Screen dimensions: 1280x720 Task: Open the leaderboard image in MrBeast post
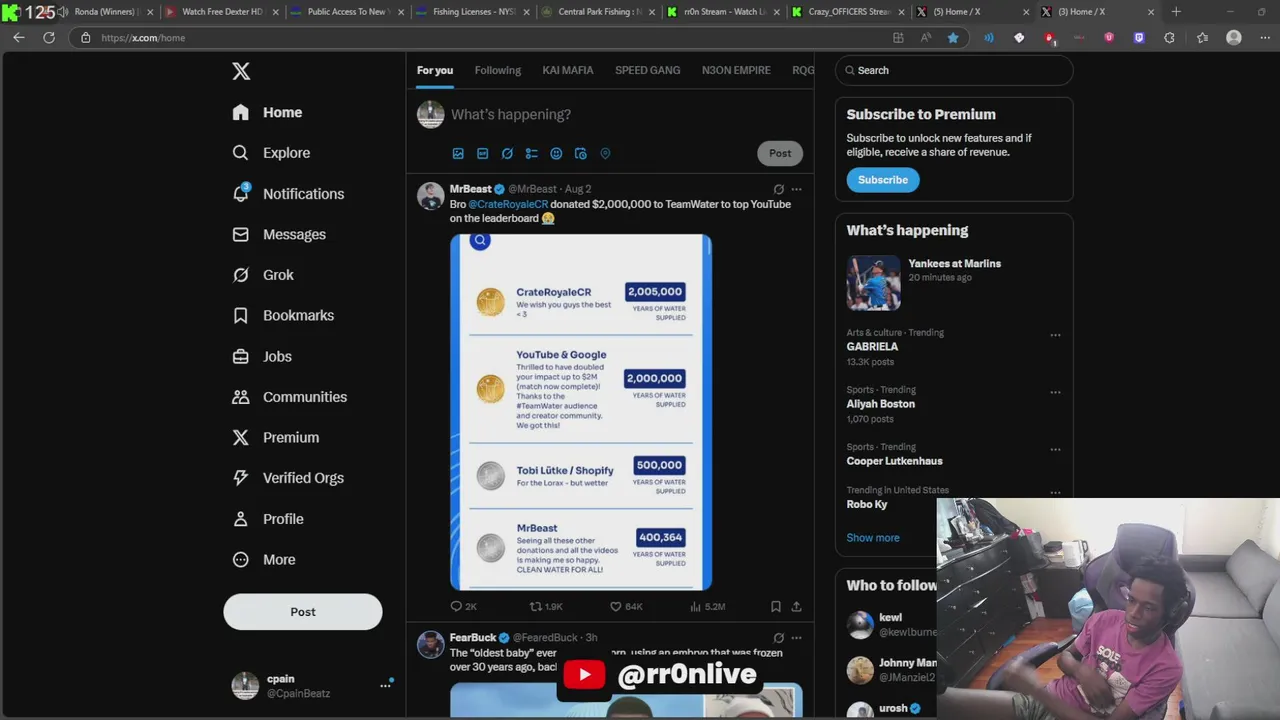click(x=581, y=412)
